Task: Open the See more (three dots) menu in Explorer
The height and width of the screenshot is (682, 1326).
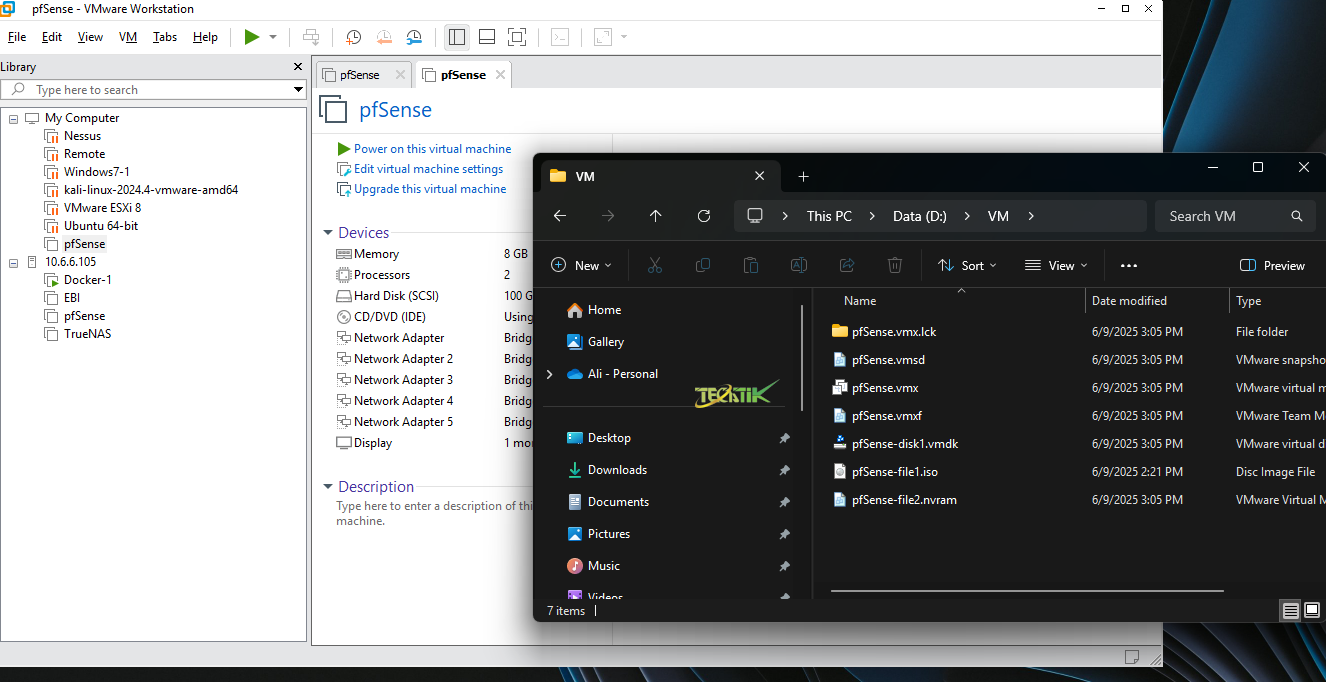Action: (1129, 266)
